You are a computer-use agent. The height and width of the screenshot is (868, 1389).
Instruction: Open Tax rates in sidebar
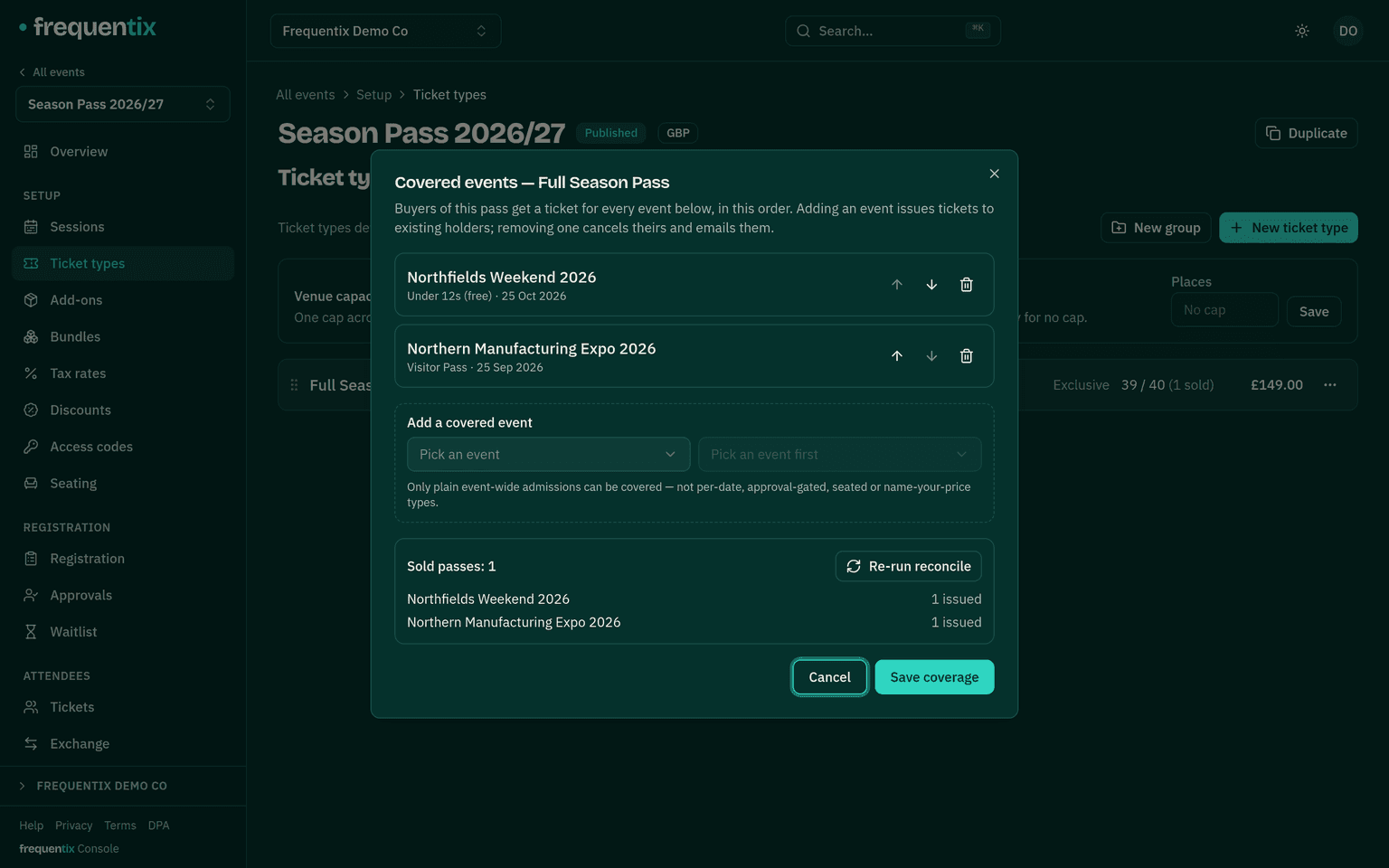coord(123,373)
